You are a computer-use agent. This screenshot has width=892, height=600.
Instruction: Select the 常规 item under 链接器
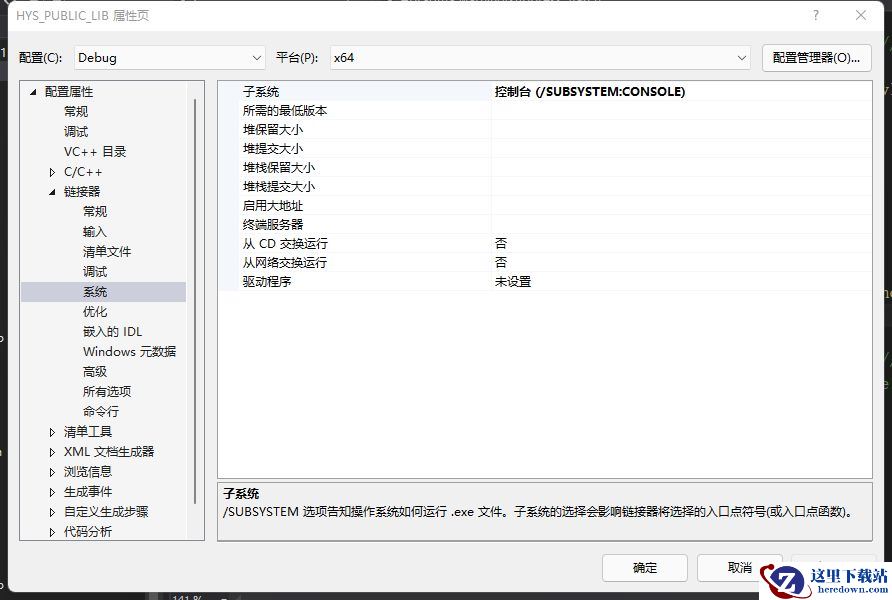click(x=95, y=212)
